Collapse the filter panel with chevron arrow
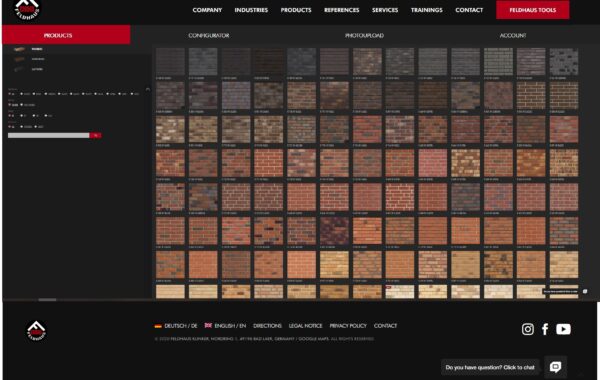 [x=148, y=89]
